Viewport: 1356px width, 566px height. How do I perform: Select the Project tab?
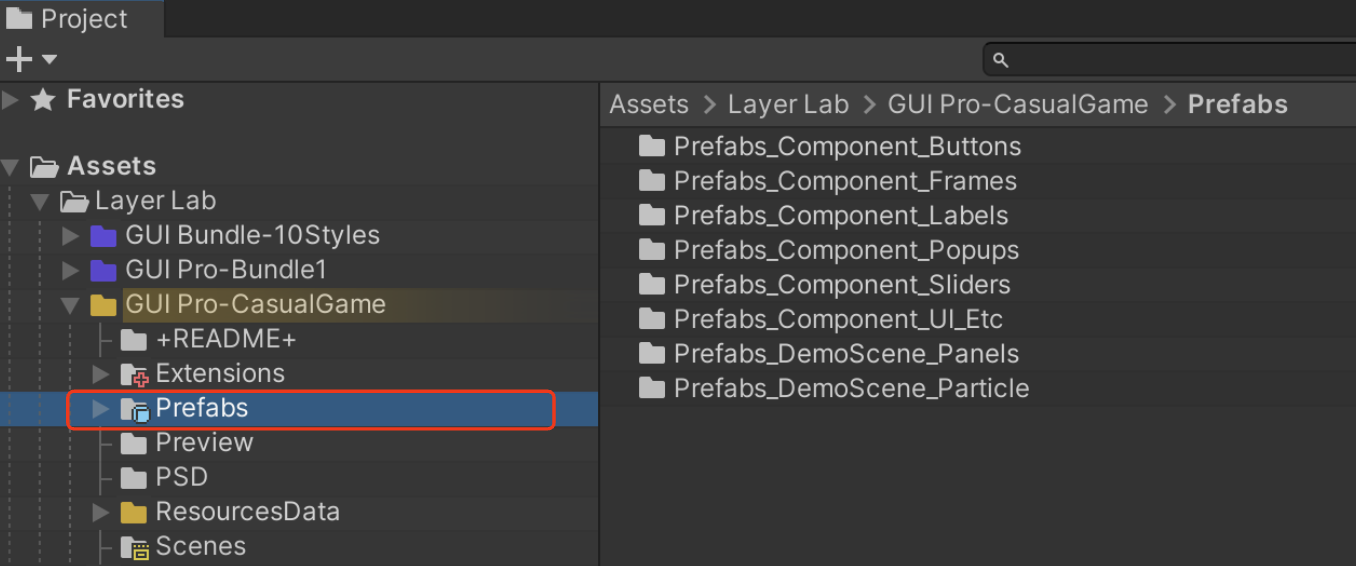68,19
